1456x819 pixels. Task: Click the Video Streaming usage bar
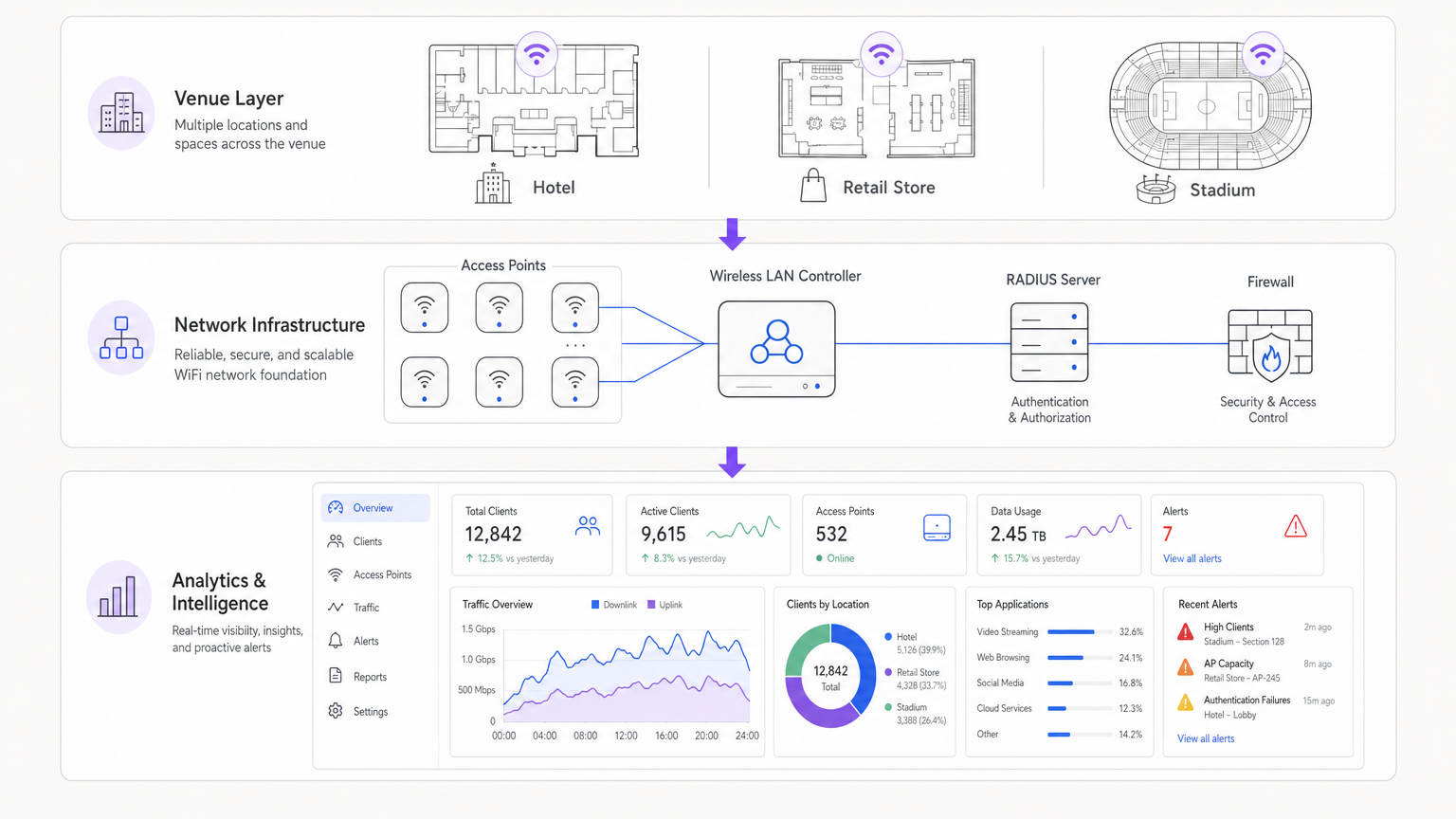1081,632
